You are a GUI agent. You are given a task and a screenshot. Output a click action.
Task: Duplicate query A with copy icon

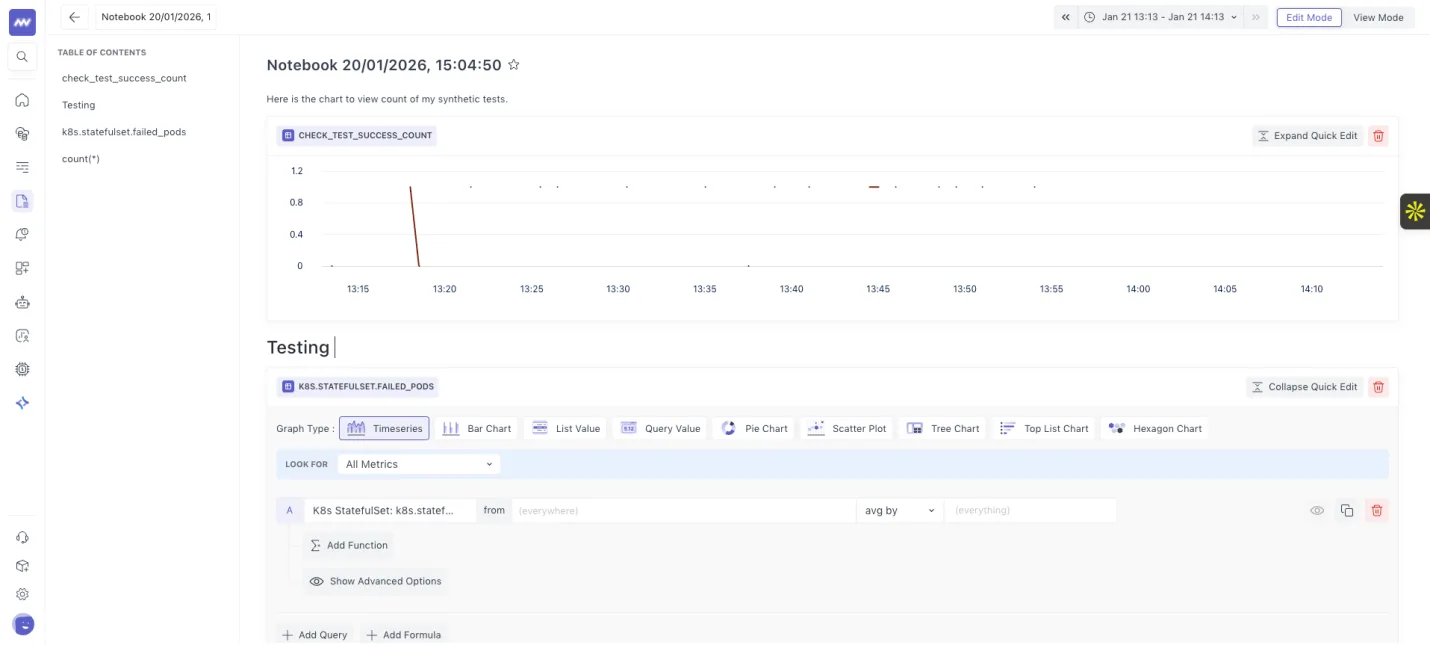click(1347, 510)
